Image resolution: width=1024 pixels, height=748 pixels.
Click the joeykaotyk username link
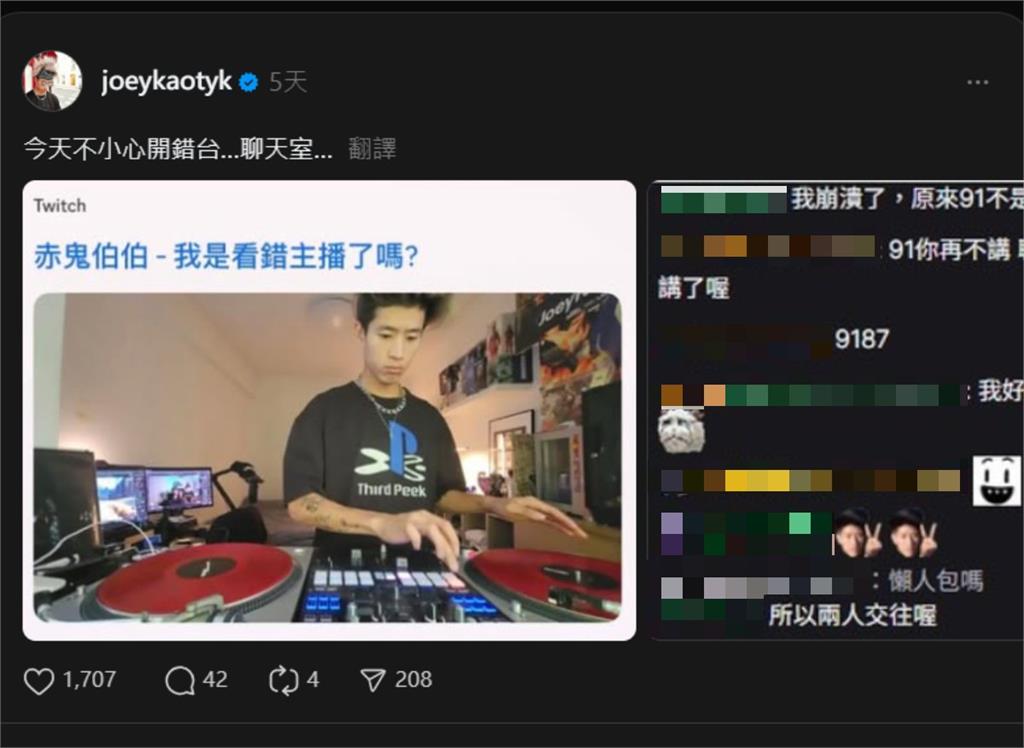coord(166,82)
